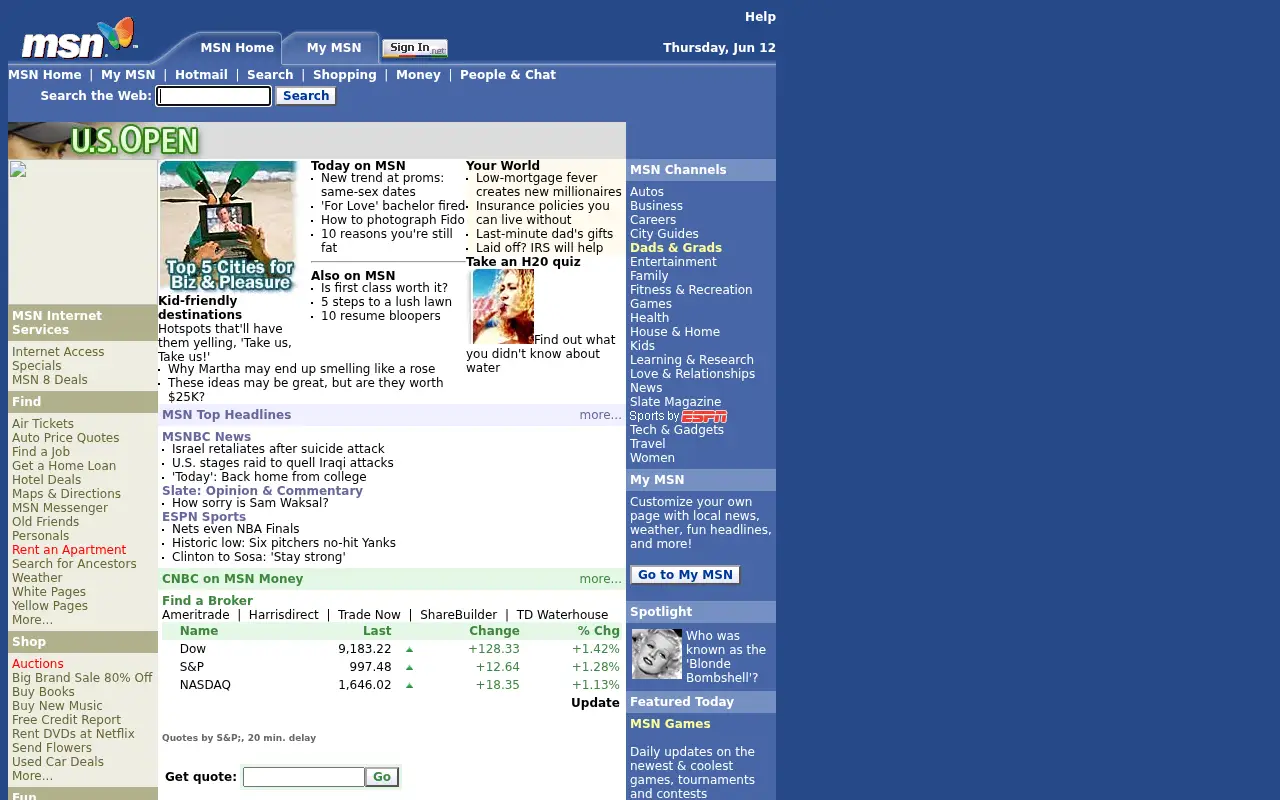Click the MSNBC News heading
Screen dimensions: 1280x800
206,437
